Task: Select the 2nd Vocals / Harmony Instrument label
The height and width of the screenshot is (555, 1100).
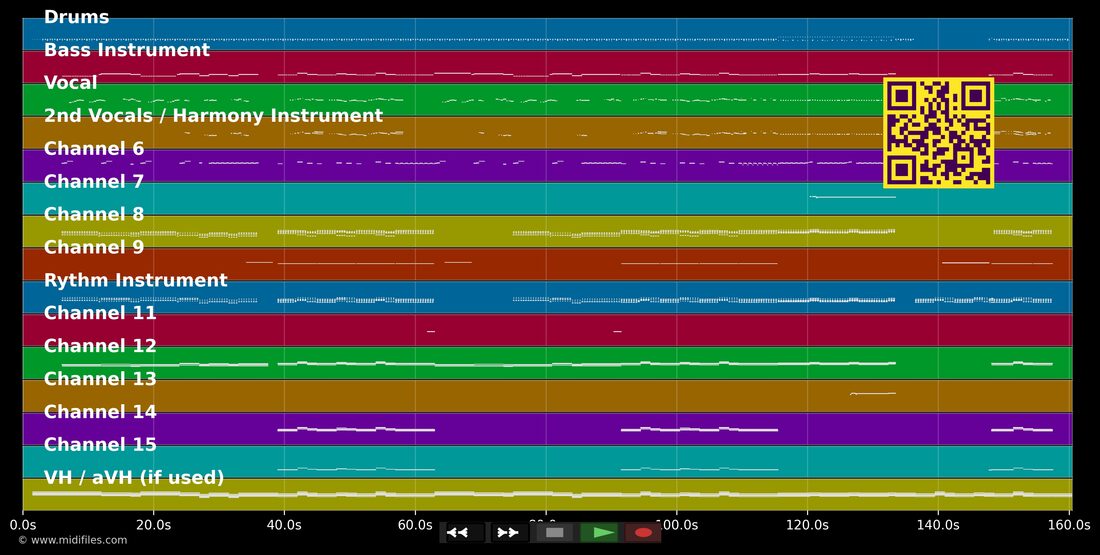Action: point(213,116)
